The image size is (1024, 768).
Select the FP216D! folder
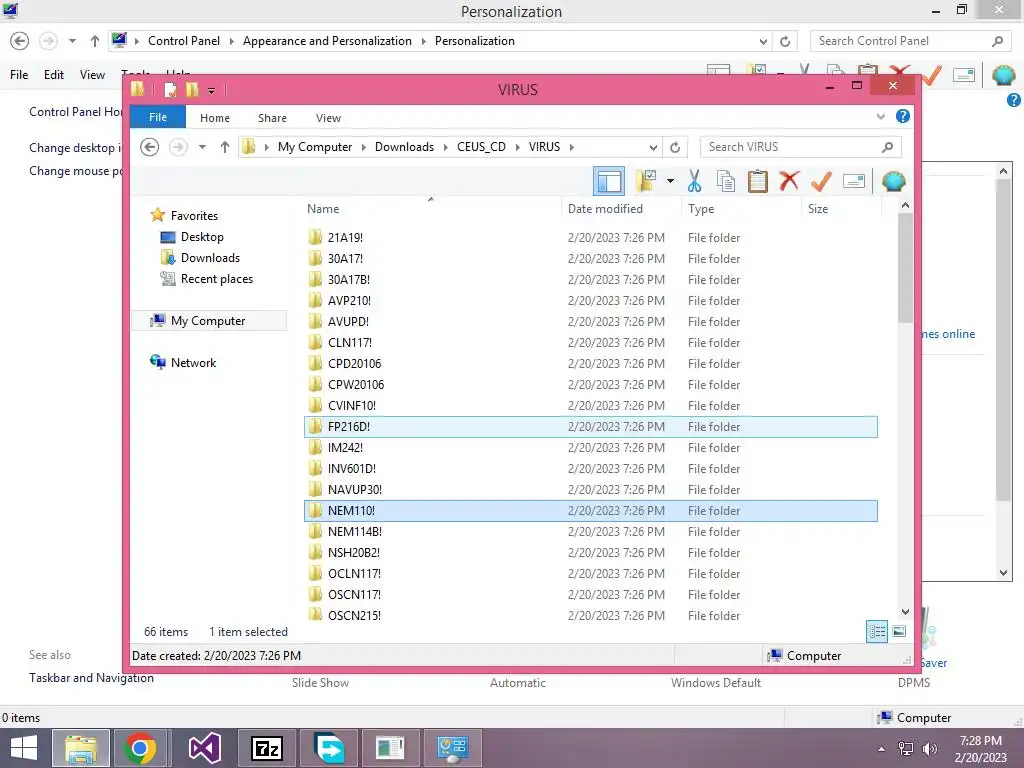pyautogui.click(x=590, y=426)
